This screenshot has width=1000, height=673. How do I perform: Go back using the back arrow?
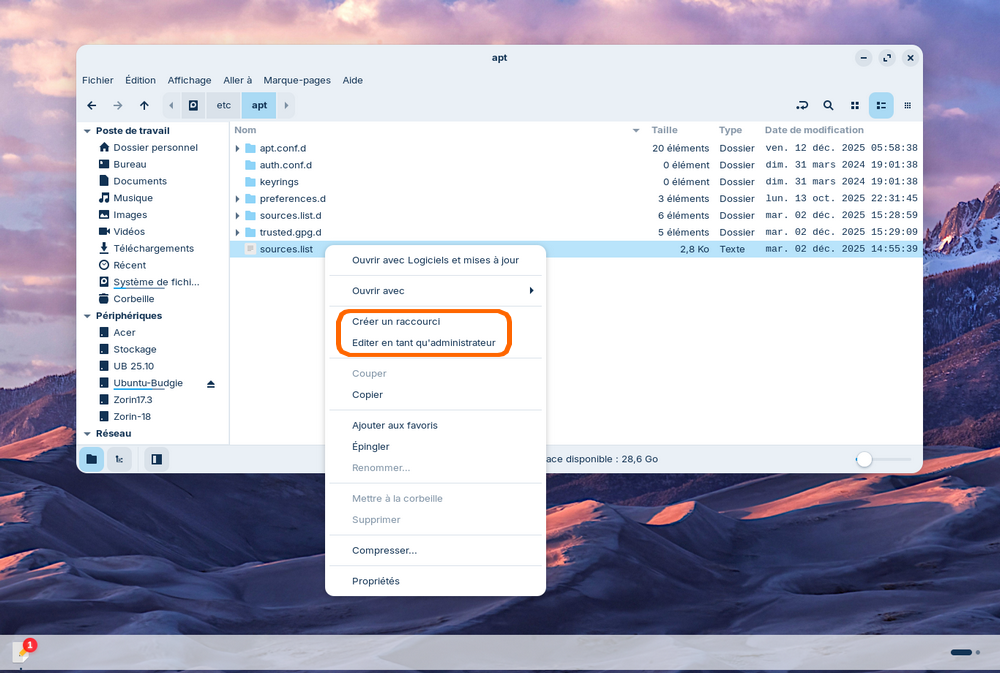pos(92,105)
